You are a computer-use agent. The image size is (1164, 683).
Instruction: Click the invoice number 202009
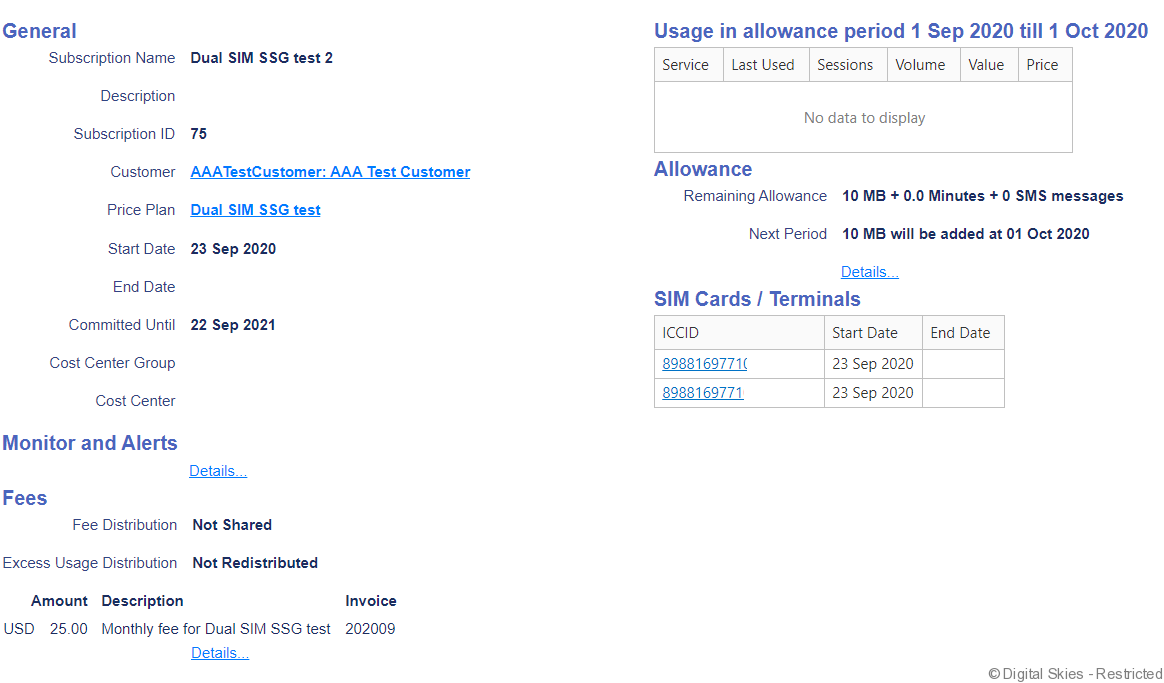[370, 629]
